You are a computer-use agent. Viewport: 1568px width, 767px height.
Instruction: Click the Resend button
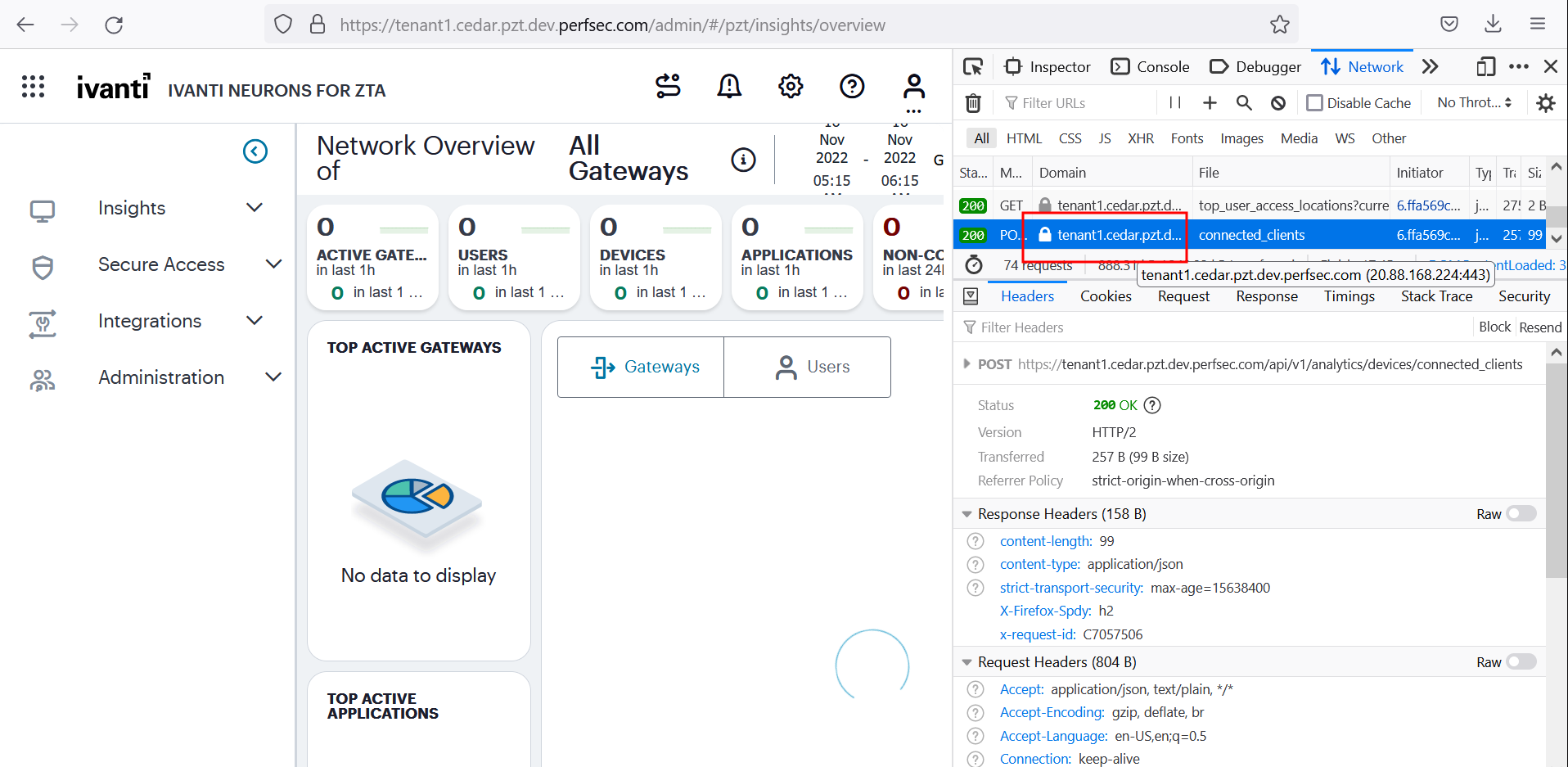[x=1539, y=327]
